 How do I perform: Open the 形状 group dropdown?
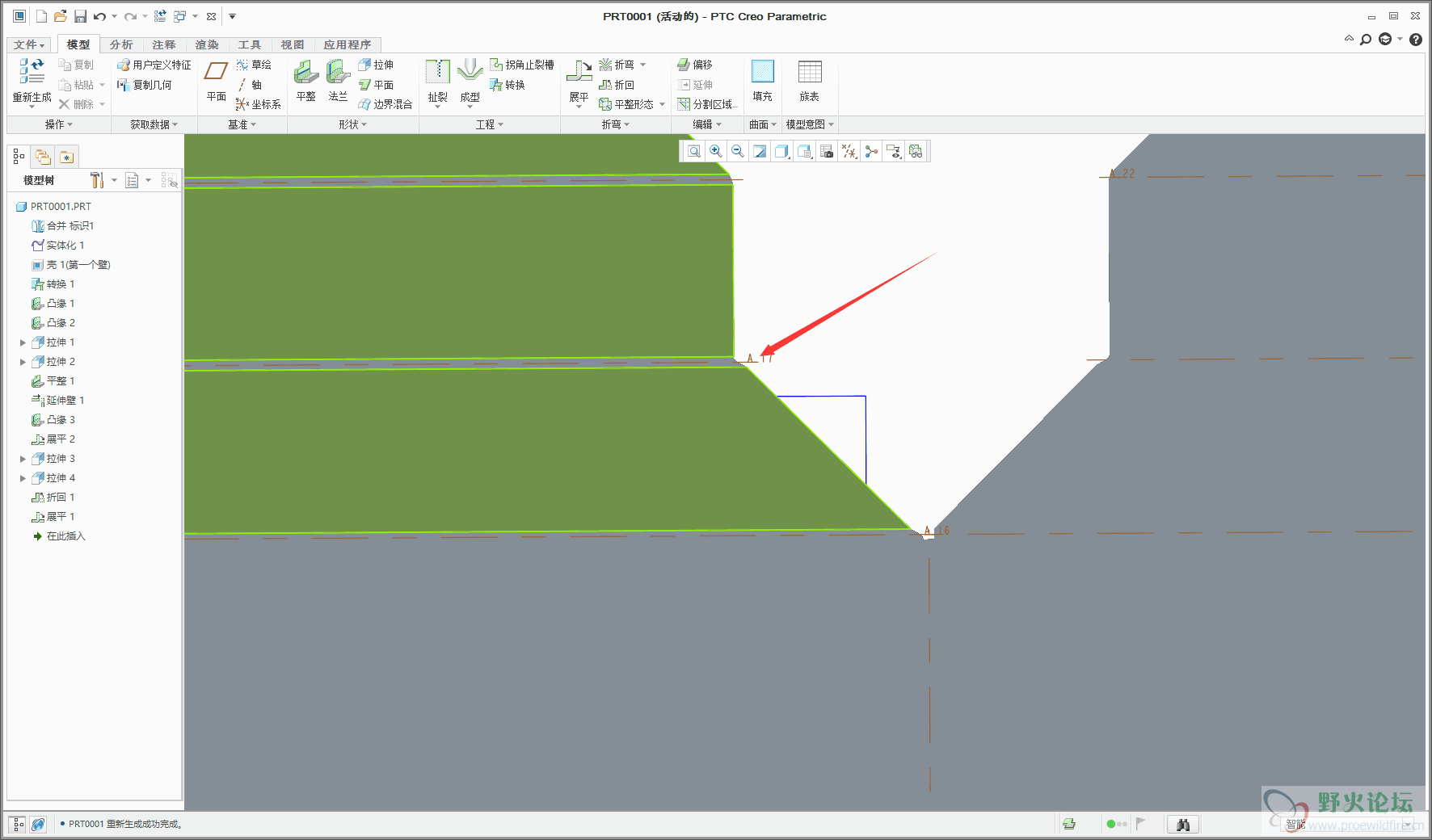coord(353,124)
